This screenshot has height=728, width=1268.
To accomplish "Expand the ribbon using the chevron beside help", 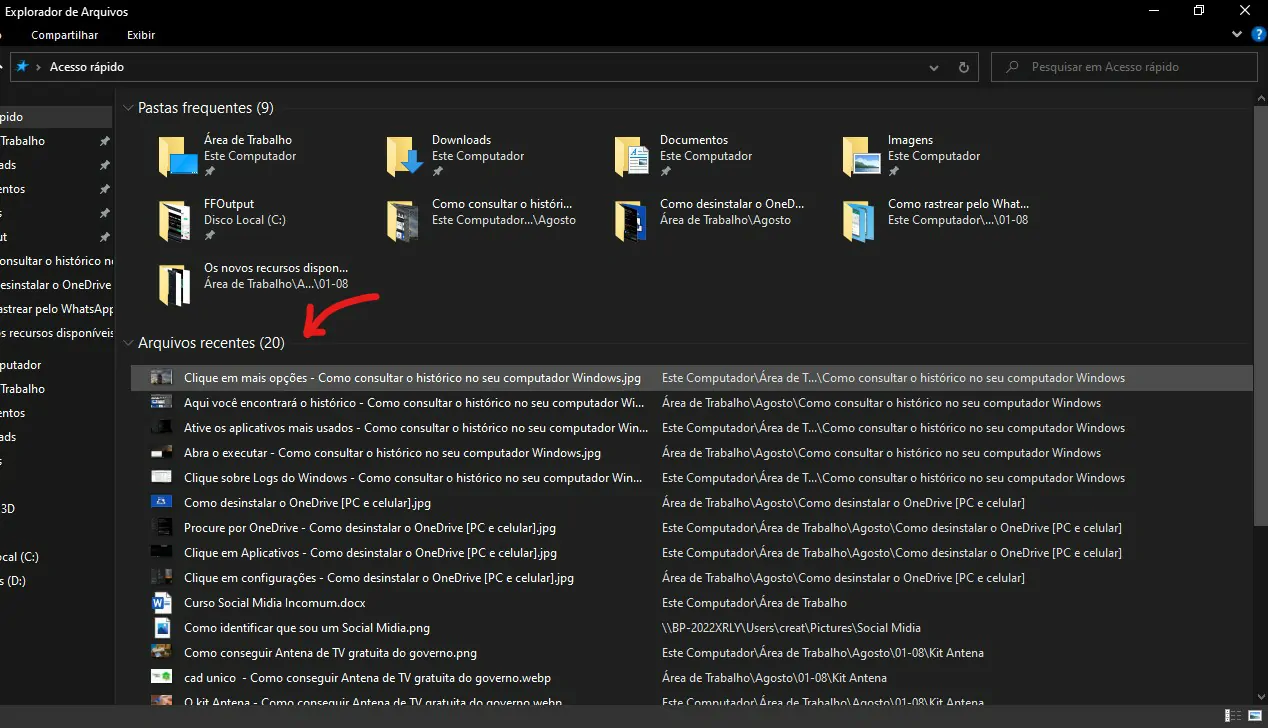I will (x=1238, y=35).
